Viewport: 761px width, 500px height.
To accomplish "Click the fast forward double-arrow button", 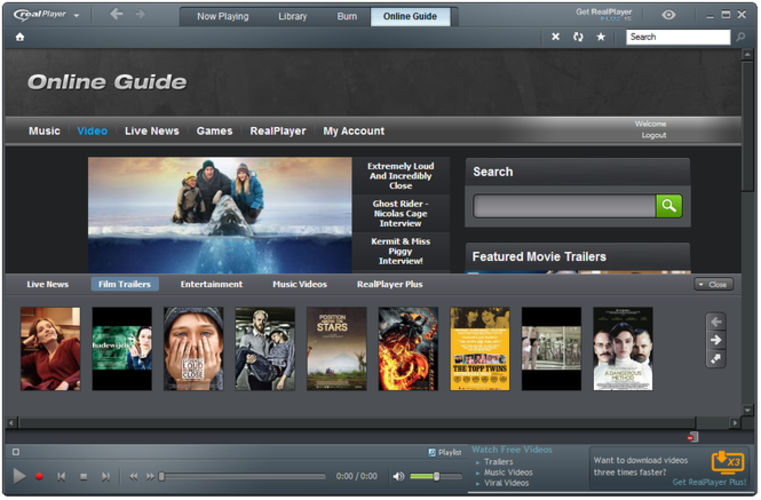I will [150, 477].
